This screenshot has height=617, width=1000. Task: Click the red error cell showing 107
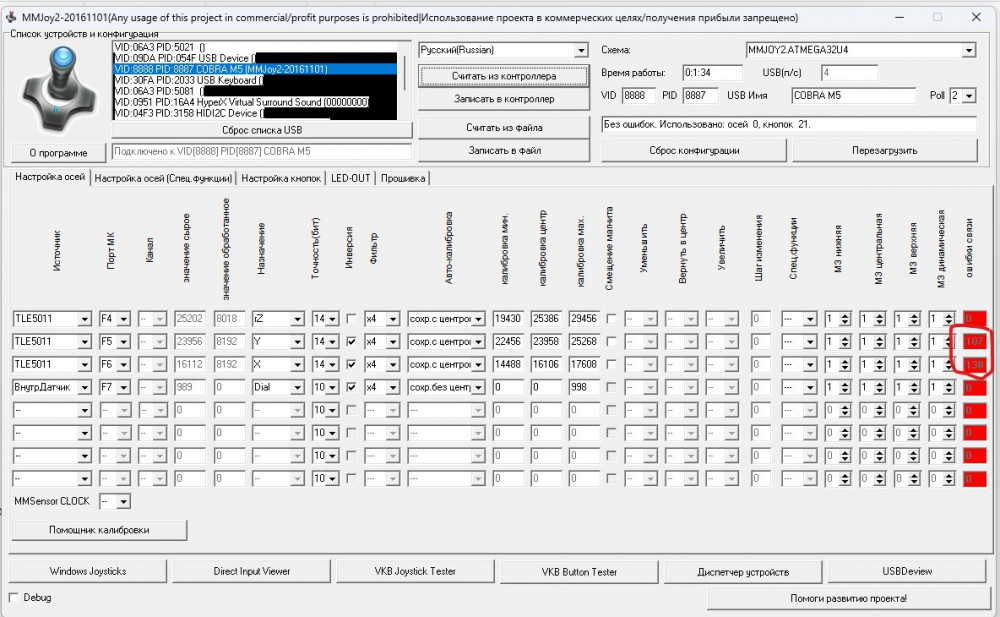[974, 341]
